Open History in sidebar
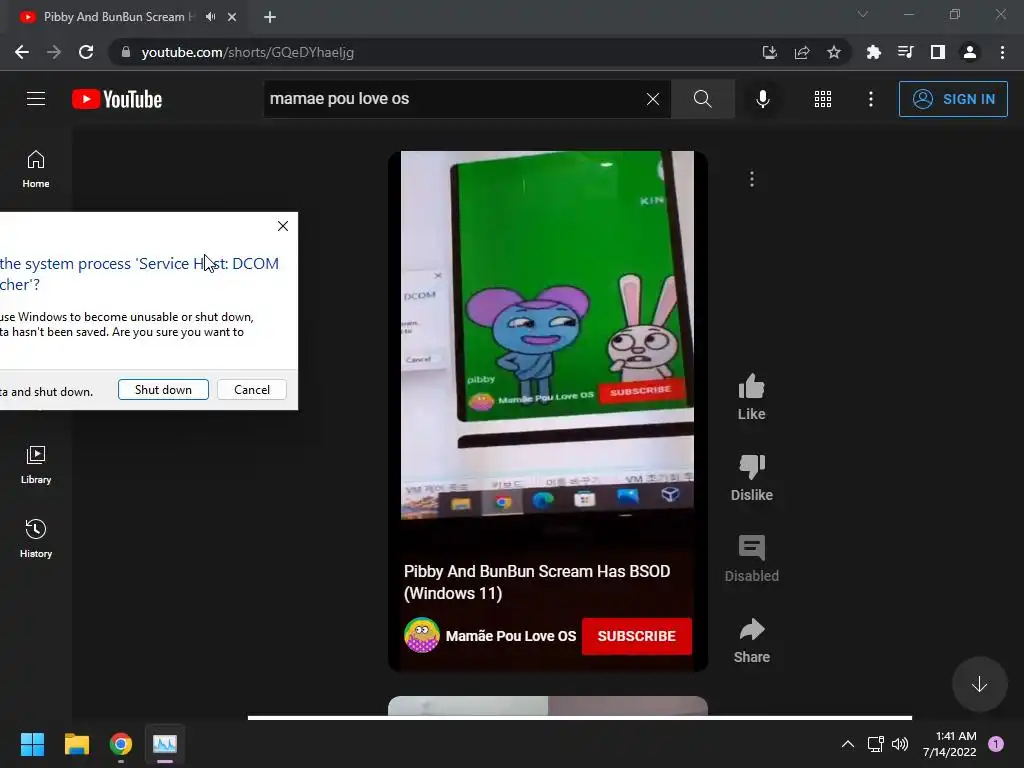Image resolution: width=1024 pixels, height=768 pixels. point(36,539)
